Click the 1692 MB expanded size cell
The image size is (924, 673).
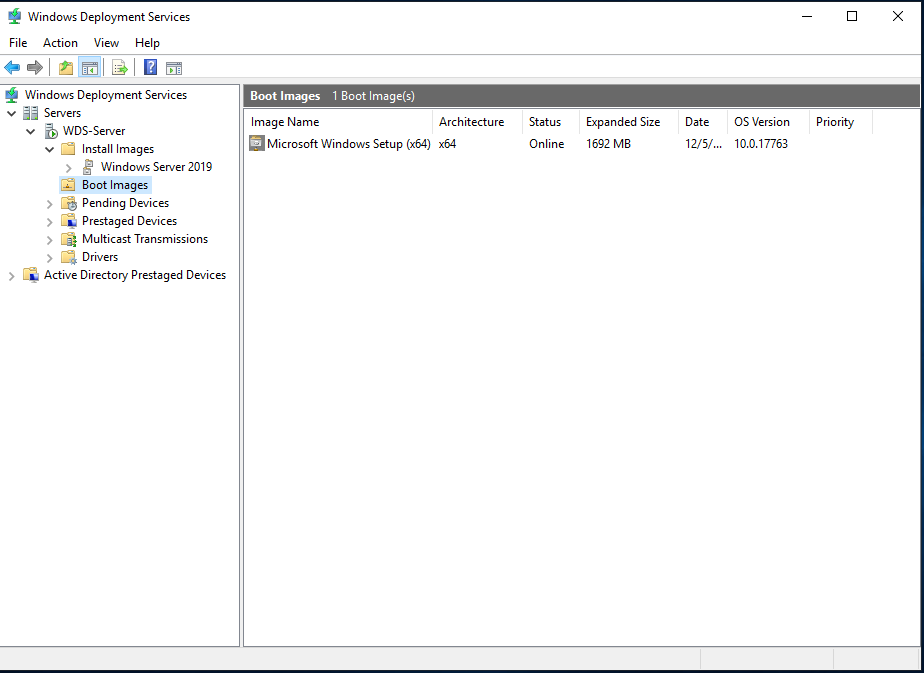(x=608, y=144)
